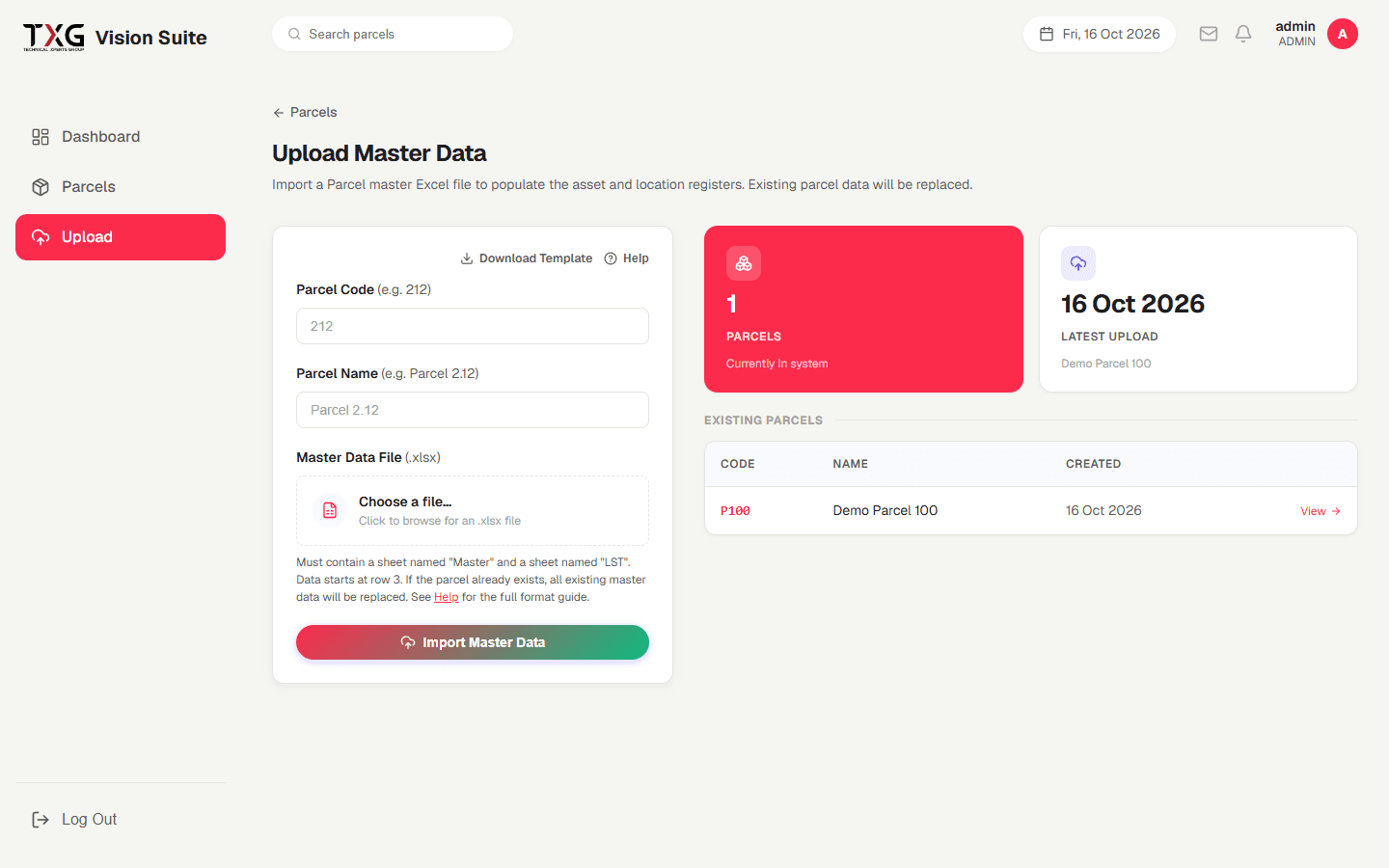Click the CREATED column header
Viewport: 1389px width, 868px height.
click(x=1094, y=464)
